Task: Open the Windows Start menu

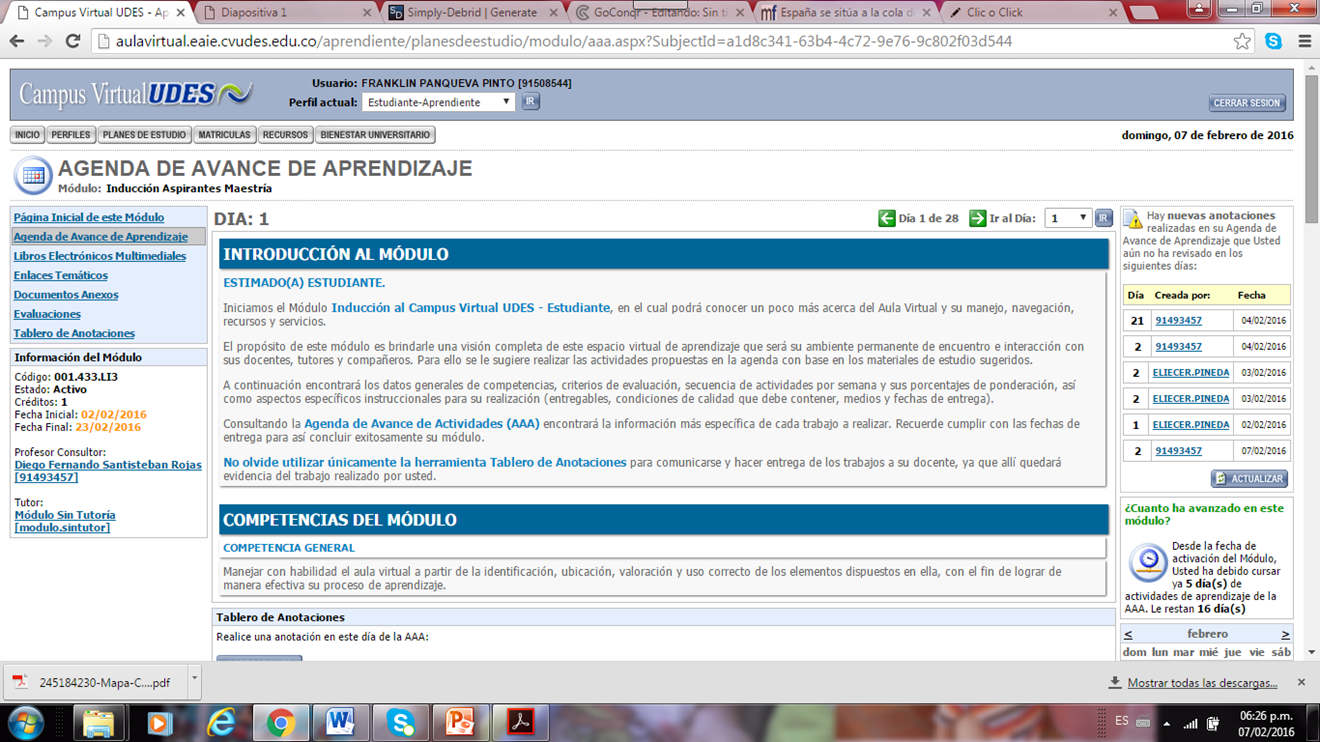Action: 25,722
